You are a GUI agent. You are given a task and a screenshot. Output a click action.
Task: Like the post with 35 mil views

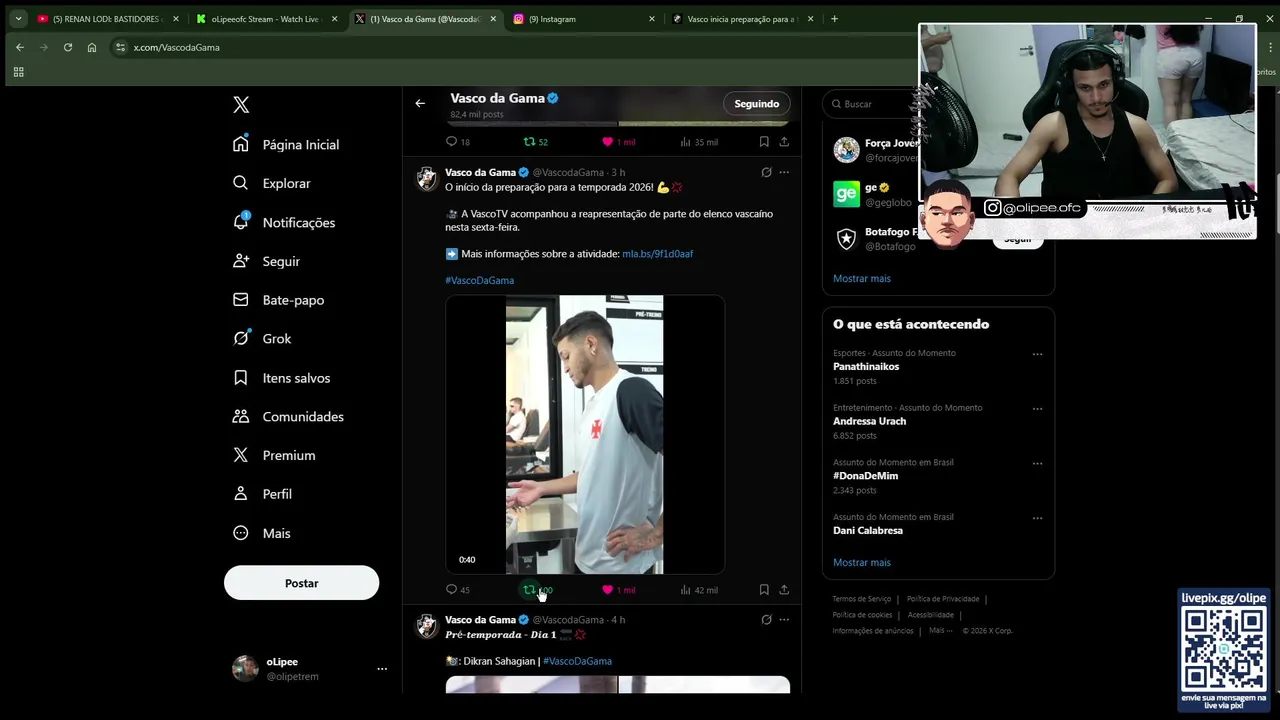pyautogui.click(x=618, y=142)
